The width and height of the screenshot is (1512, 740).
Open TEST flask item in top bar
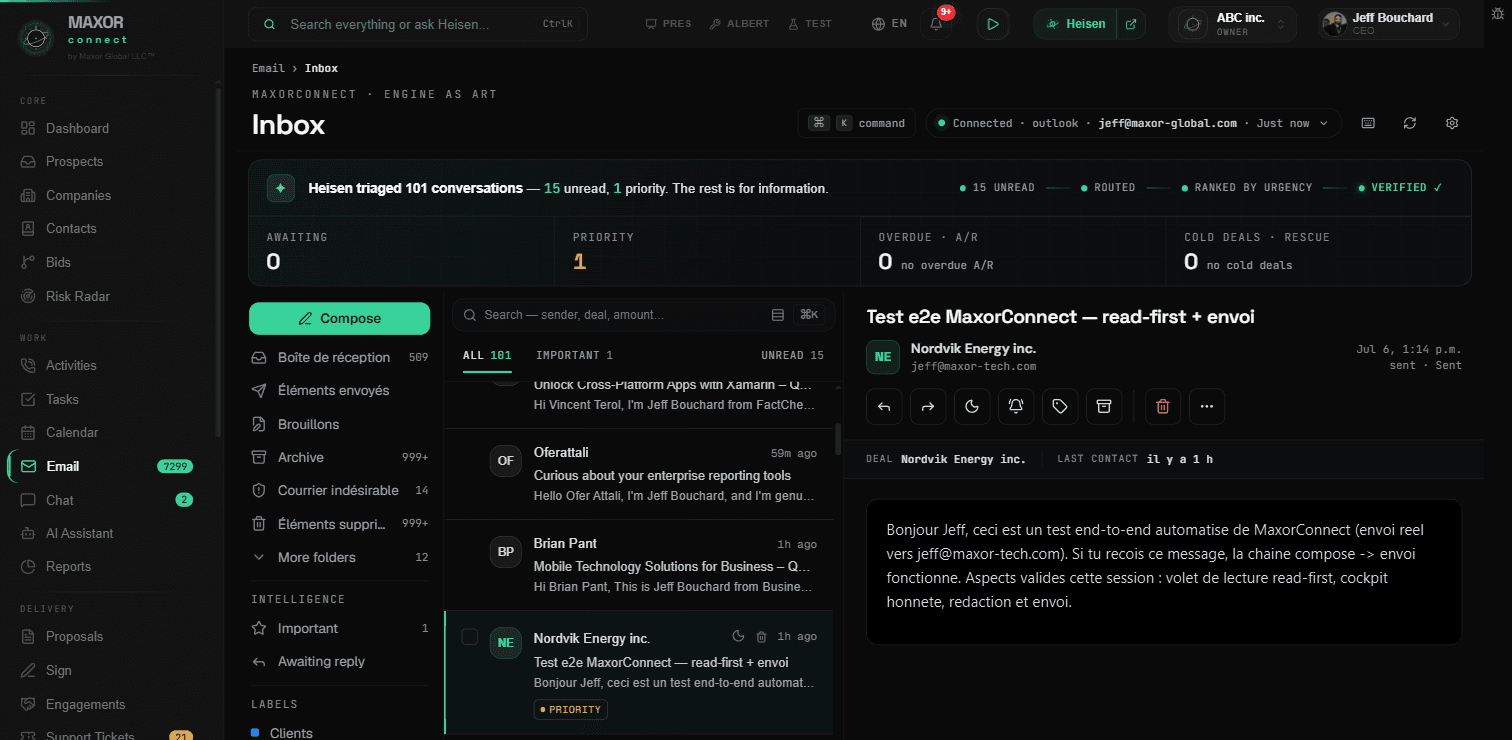click(x=809, y=24)
